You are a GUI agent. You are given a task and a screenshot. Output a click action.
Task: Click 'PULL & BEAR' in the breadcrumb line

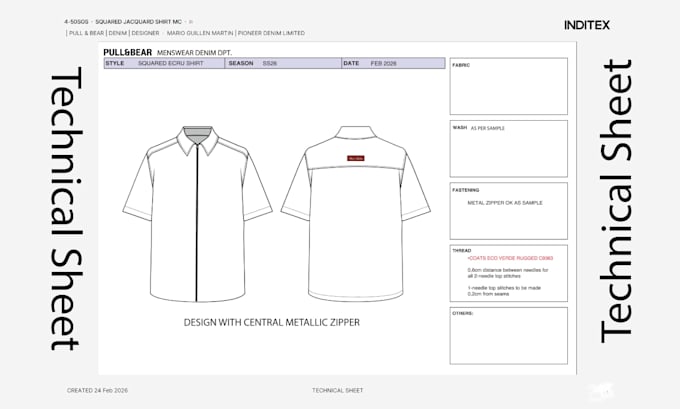click(x=86, y=33)
